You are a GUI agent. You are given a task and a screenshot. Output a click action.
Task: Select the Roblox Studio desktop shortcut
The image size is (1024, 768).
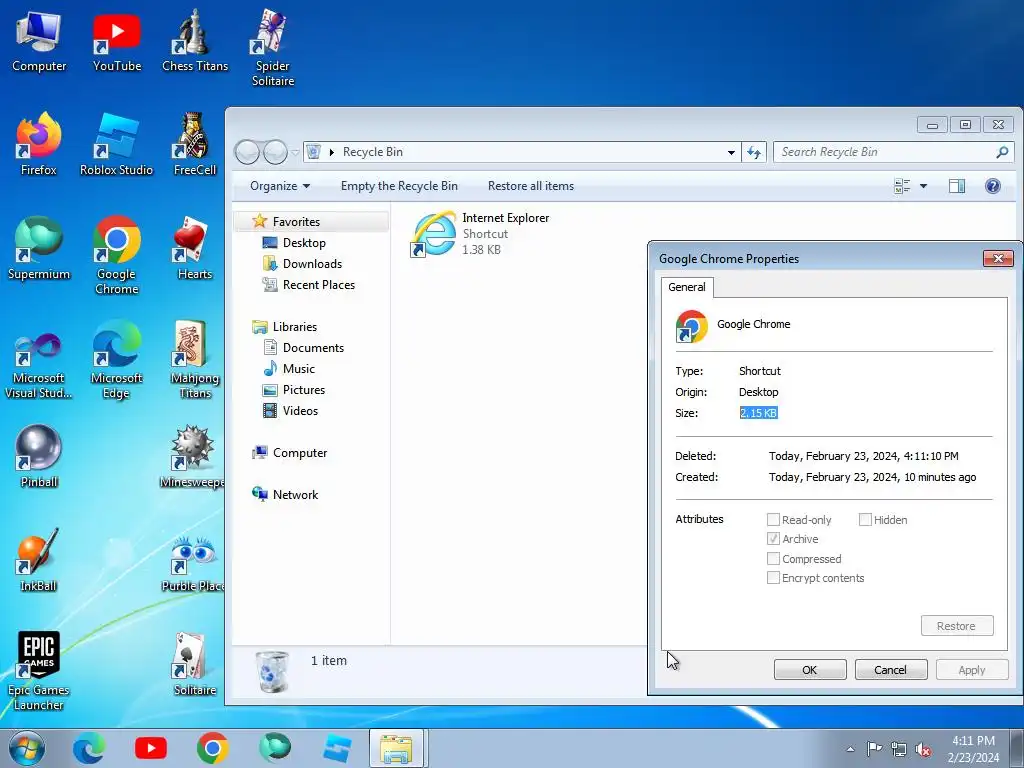tap(116, 145)
